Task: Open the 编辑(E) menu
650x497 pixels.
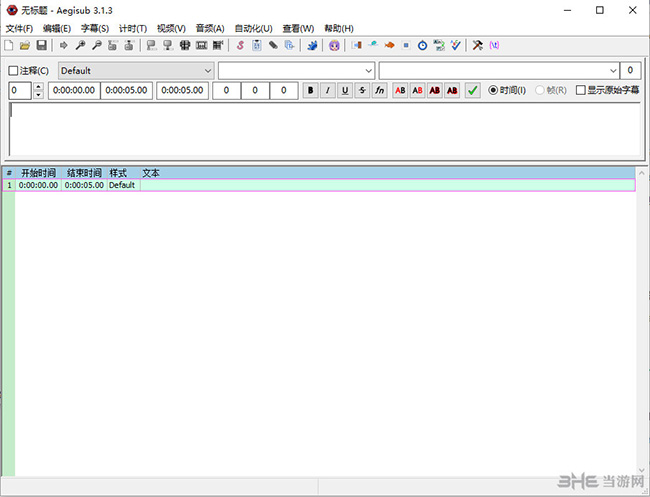Action: point(57,29)
